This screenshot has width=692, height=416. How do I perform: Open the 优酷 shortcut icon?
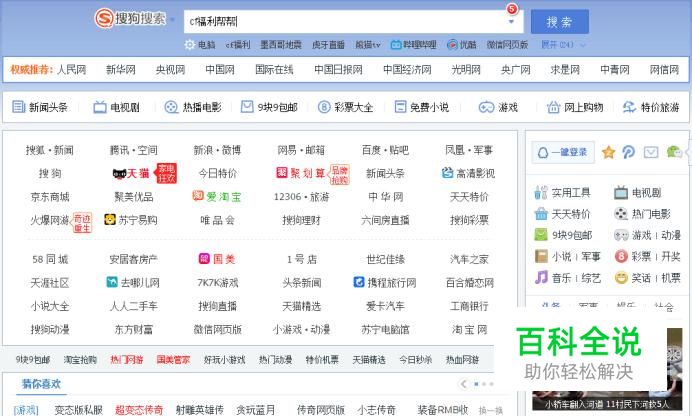coord(452,45)
